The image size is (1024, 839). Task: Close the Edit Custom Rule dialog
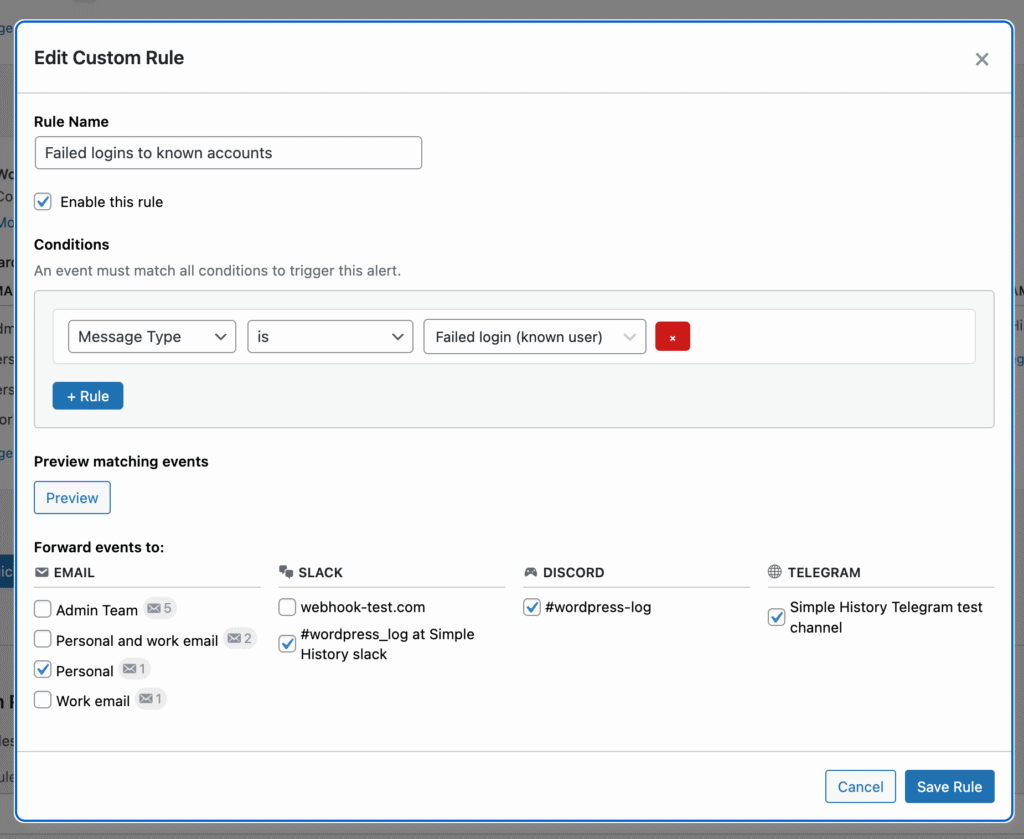[981, 59]
